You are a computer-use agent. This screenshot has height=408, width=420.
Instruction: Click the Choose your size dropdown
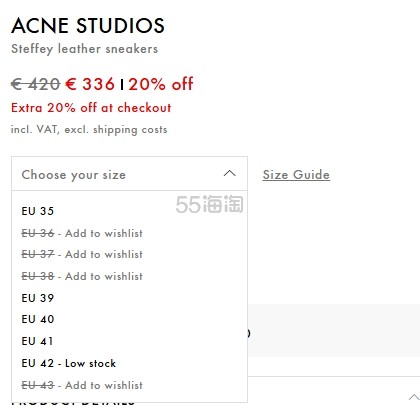coord(129,174)
